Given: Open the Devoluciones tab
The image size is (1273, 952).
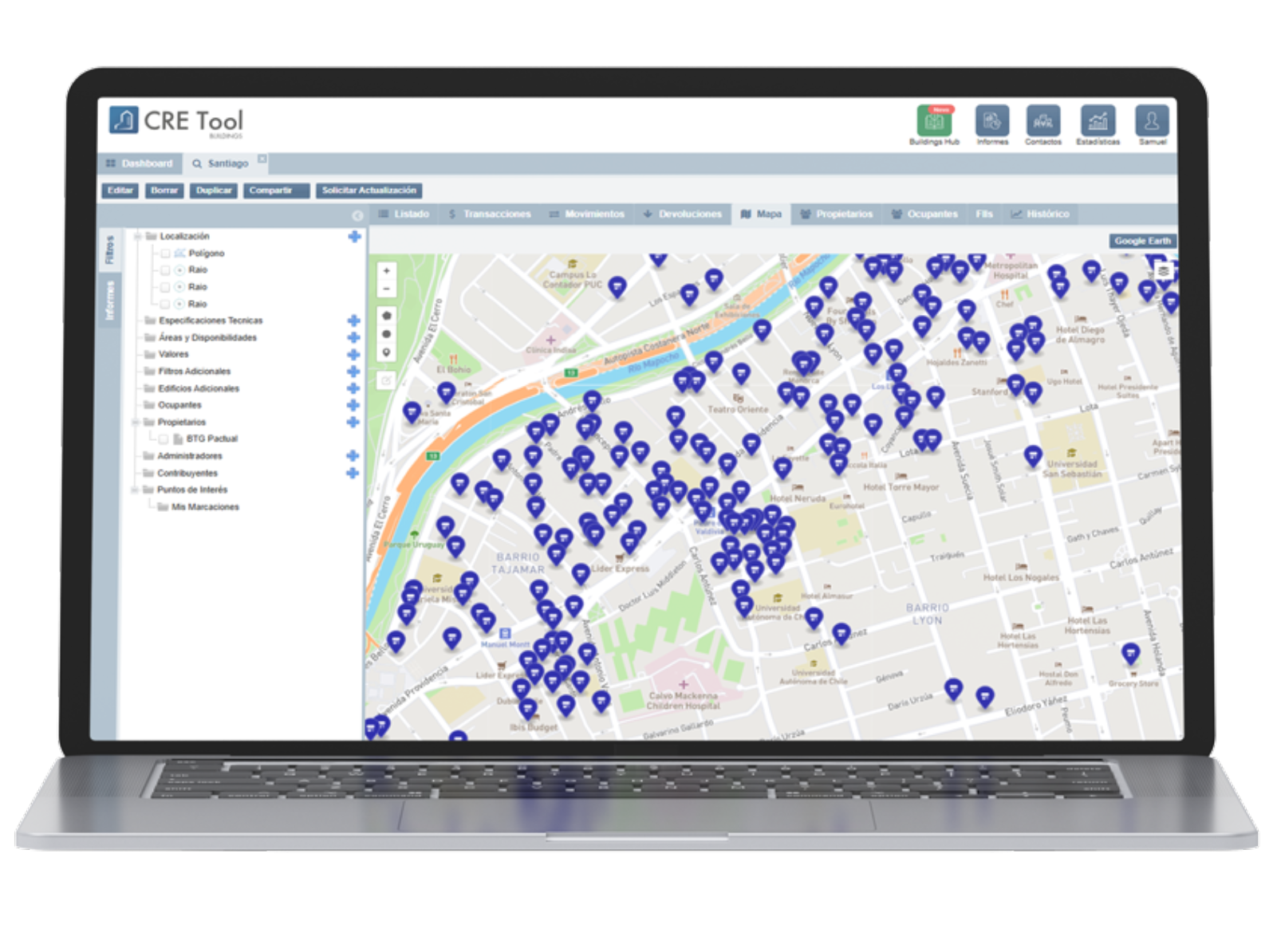Looking at the screenshot, I should click(683, 214).
